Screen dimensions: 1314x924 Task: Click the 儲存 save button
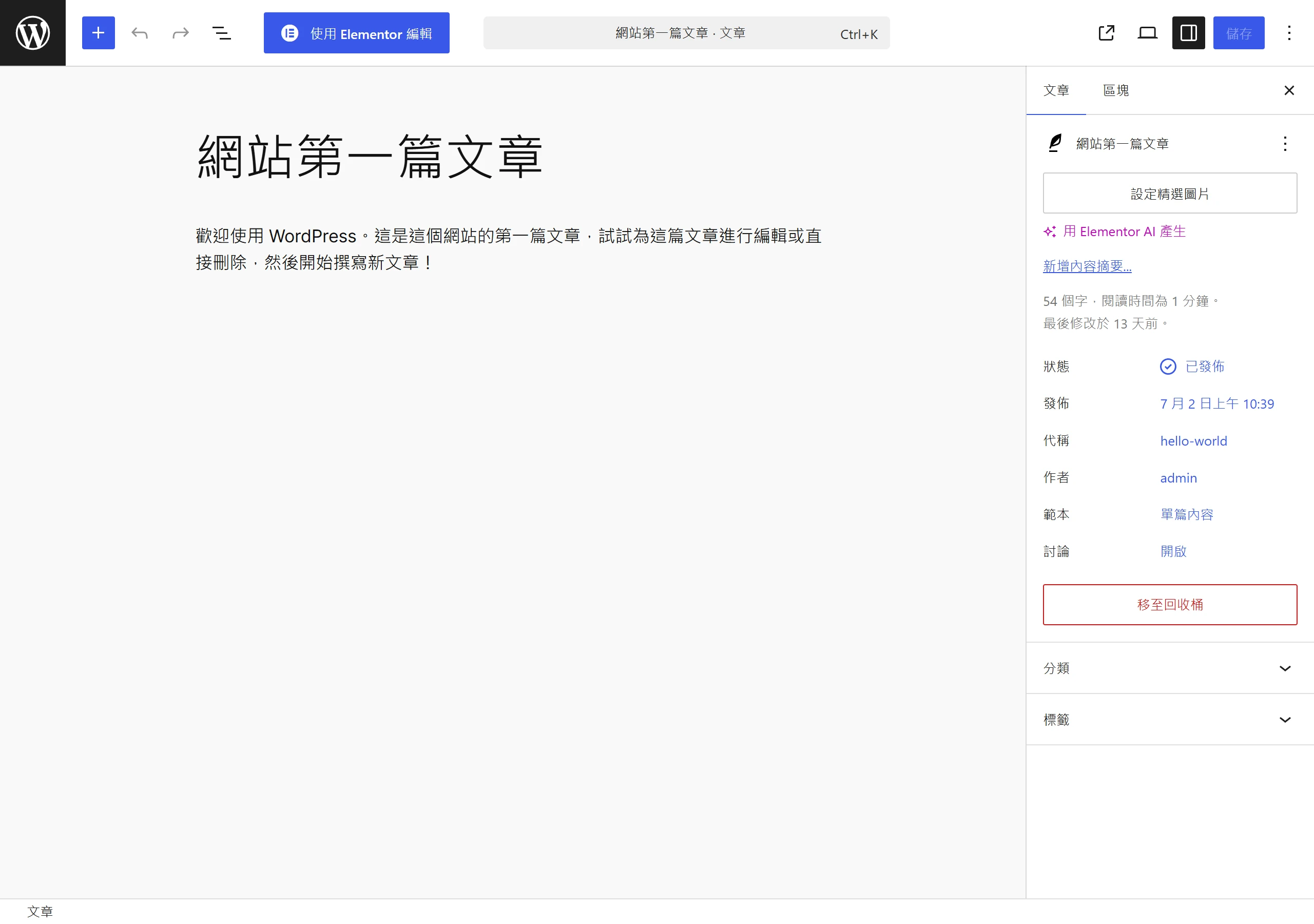point(1239,33)
